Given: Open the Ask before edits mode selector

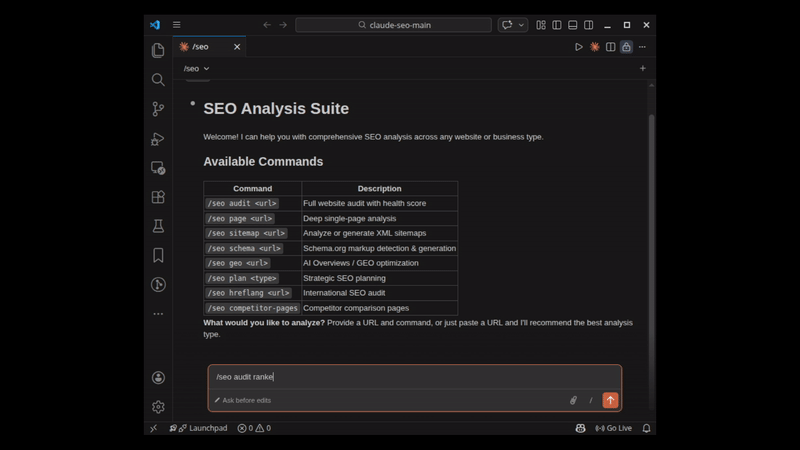Looking at the screenshot, I should [243, 400].
